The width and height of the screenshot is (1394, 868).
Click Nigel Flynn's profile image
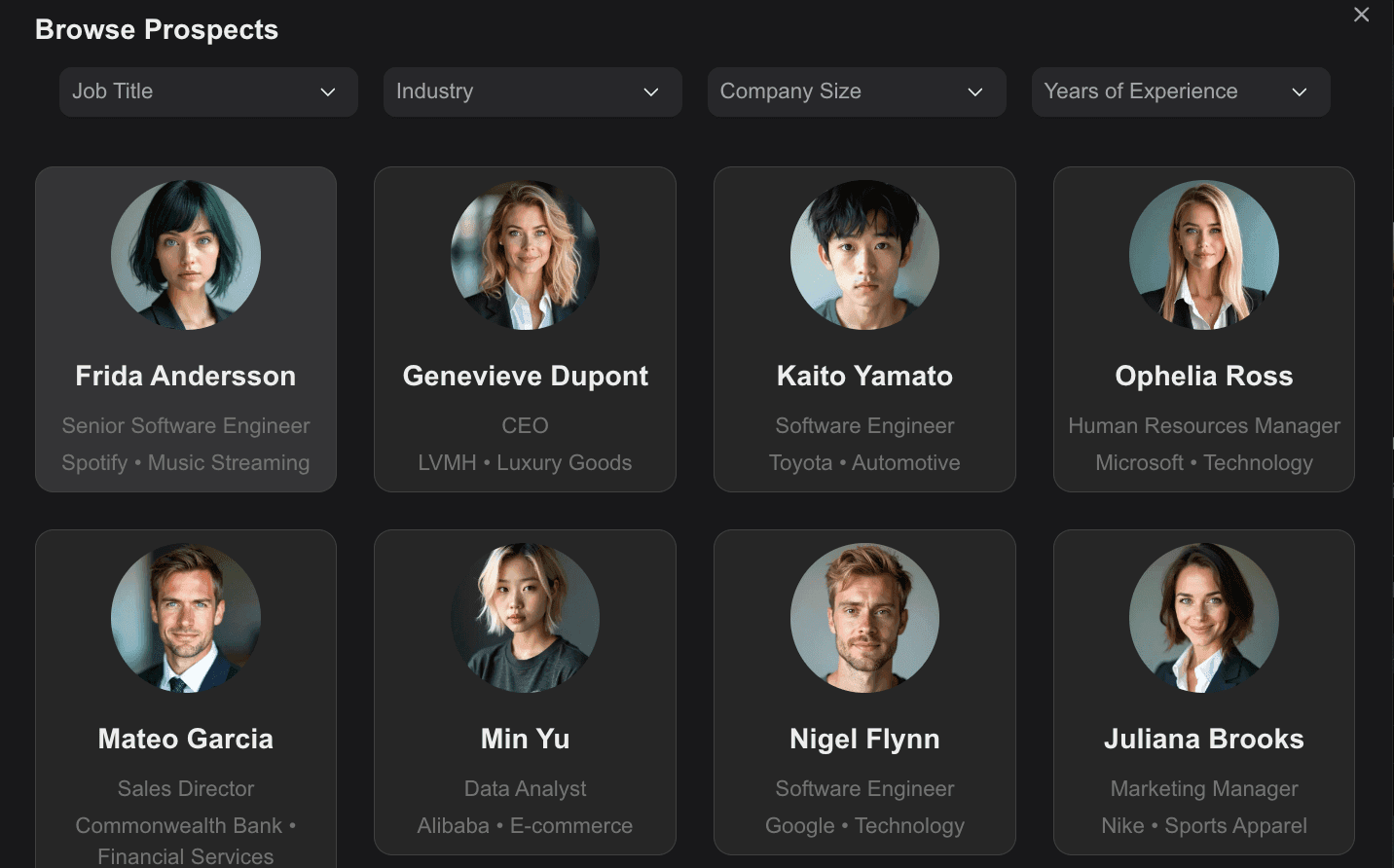864,617
